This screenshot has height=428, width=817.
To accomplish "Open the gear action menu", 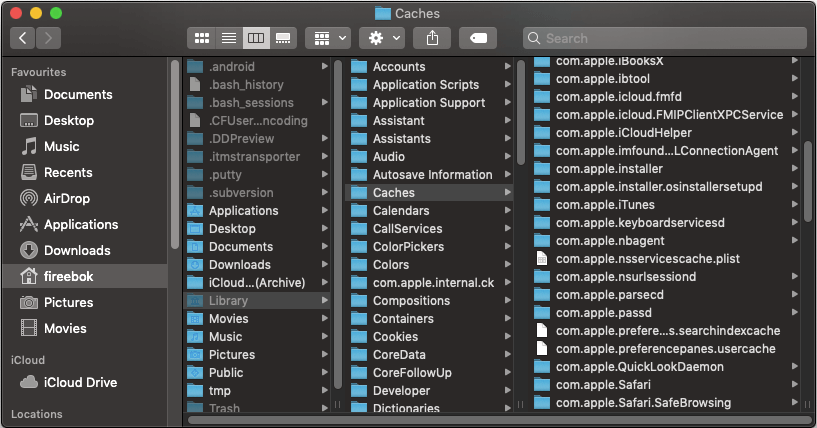I will click(384, 38).
